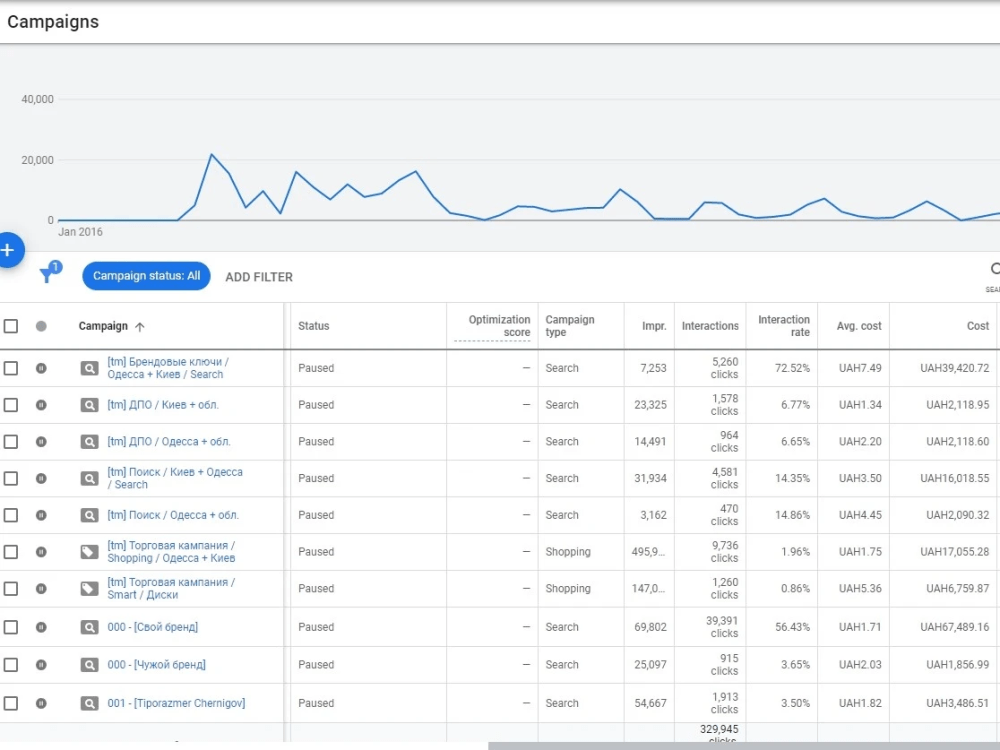
Task: Check the box for Поиск / Одесса + обл. campaign
Action: pyautogui.click(x=11, y=515)
